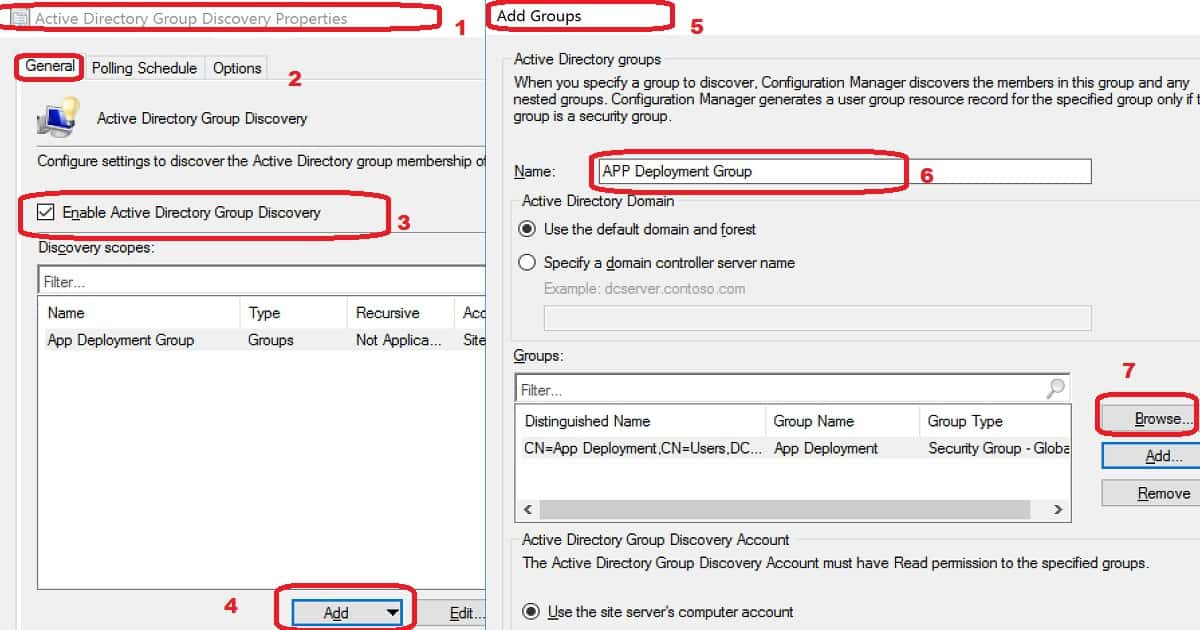
Task: Click the title bar document icon
Action: click(x=18, y=18)
